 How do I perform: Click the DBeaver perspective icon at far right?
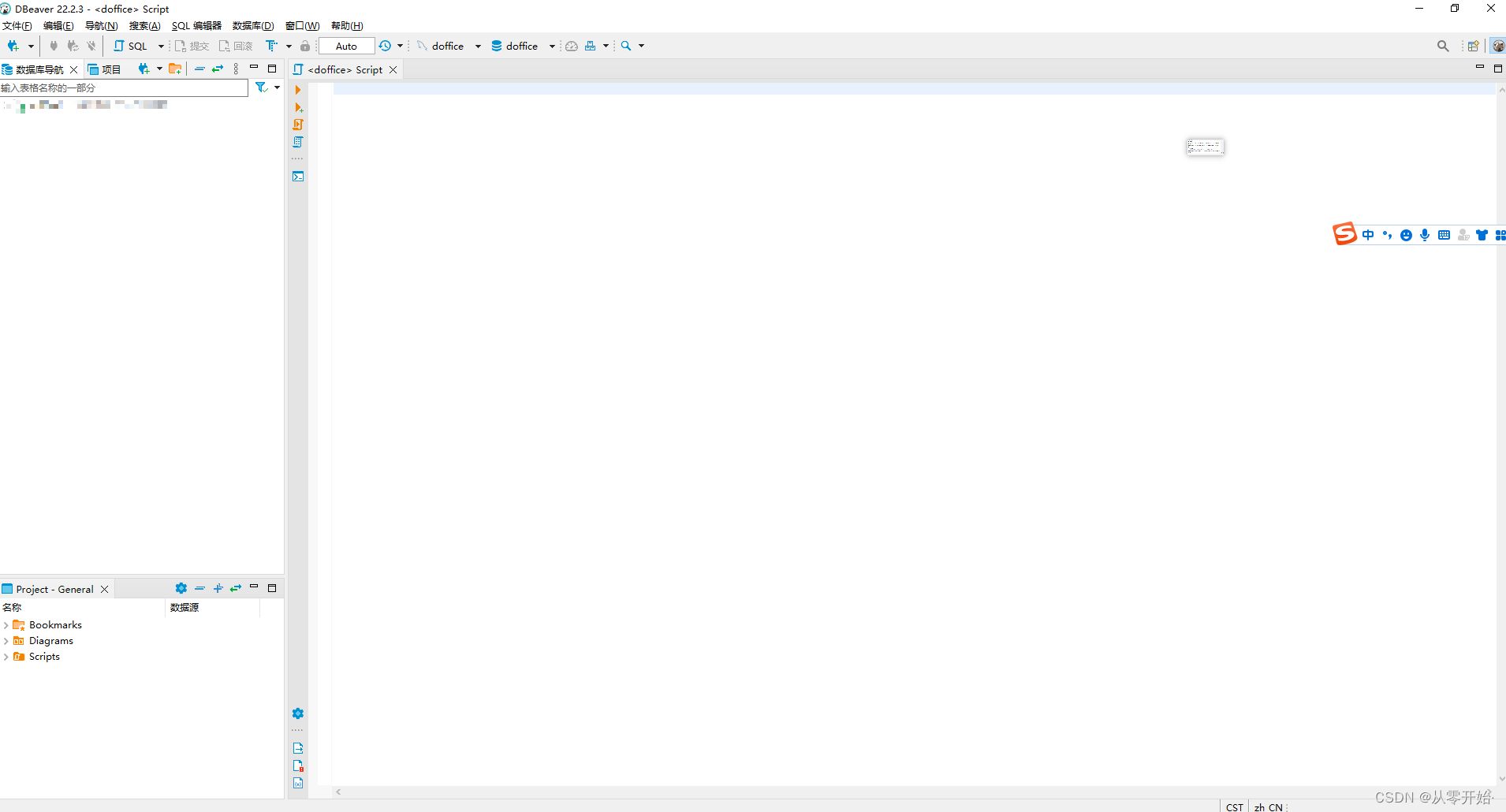click(1498, 46)
